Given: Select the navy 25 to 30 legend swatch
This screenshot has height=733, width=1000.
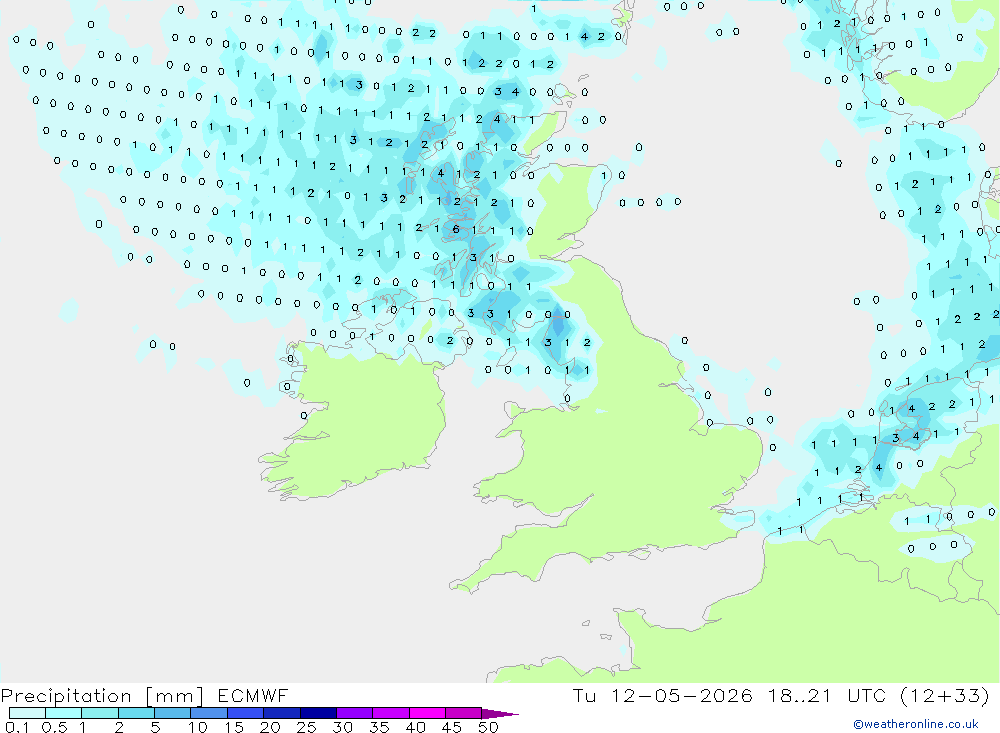Looking at the screenshot, I should [x=318, y=713].
